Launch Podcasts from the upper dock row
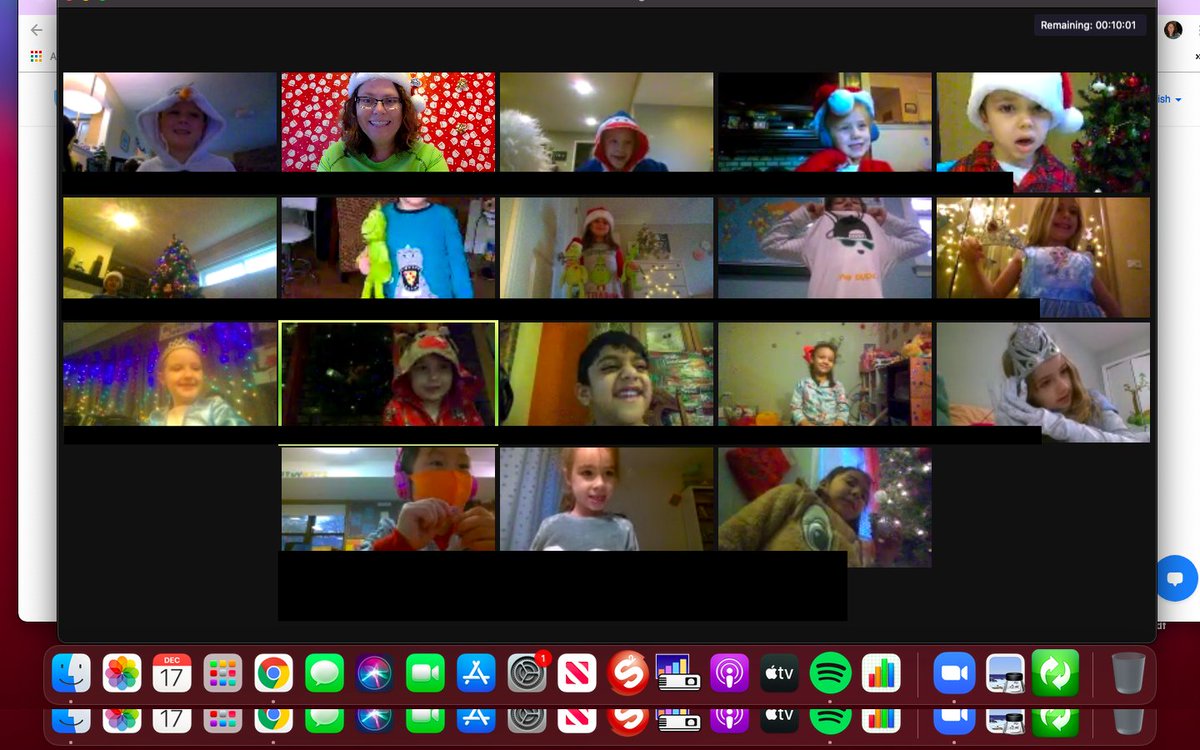 point(729,673)
